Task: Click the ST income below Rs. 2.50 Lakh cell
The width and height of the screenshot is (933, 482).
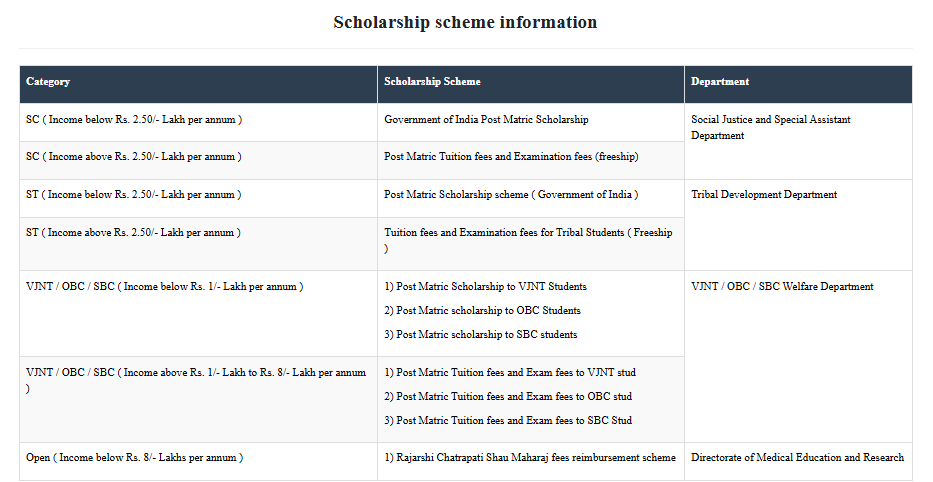Action: (134, 195)
